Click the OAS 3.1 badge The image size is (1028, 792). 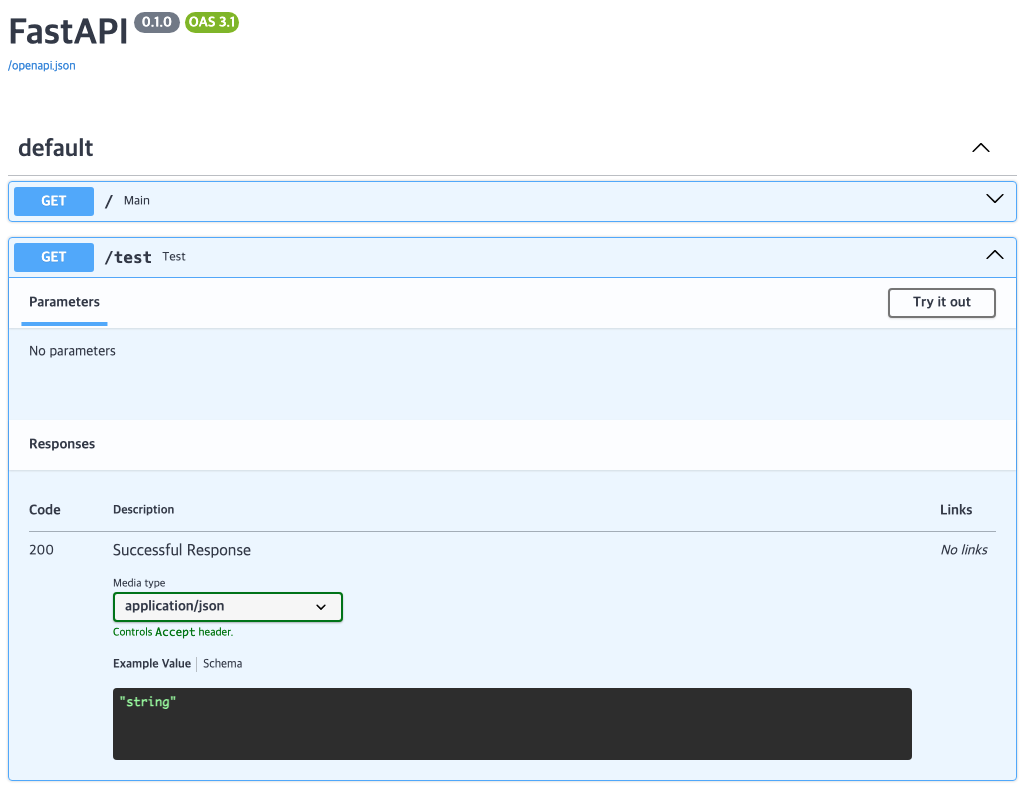click(212, 22)
